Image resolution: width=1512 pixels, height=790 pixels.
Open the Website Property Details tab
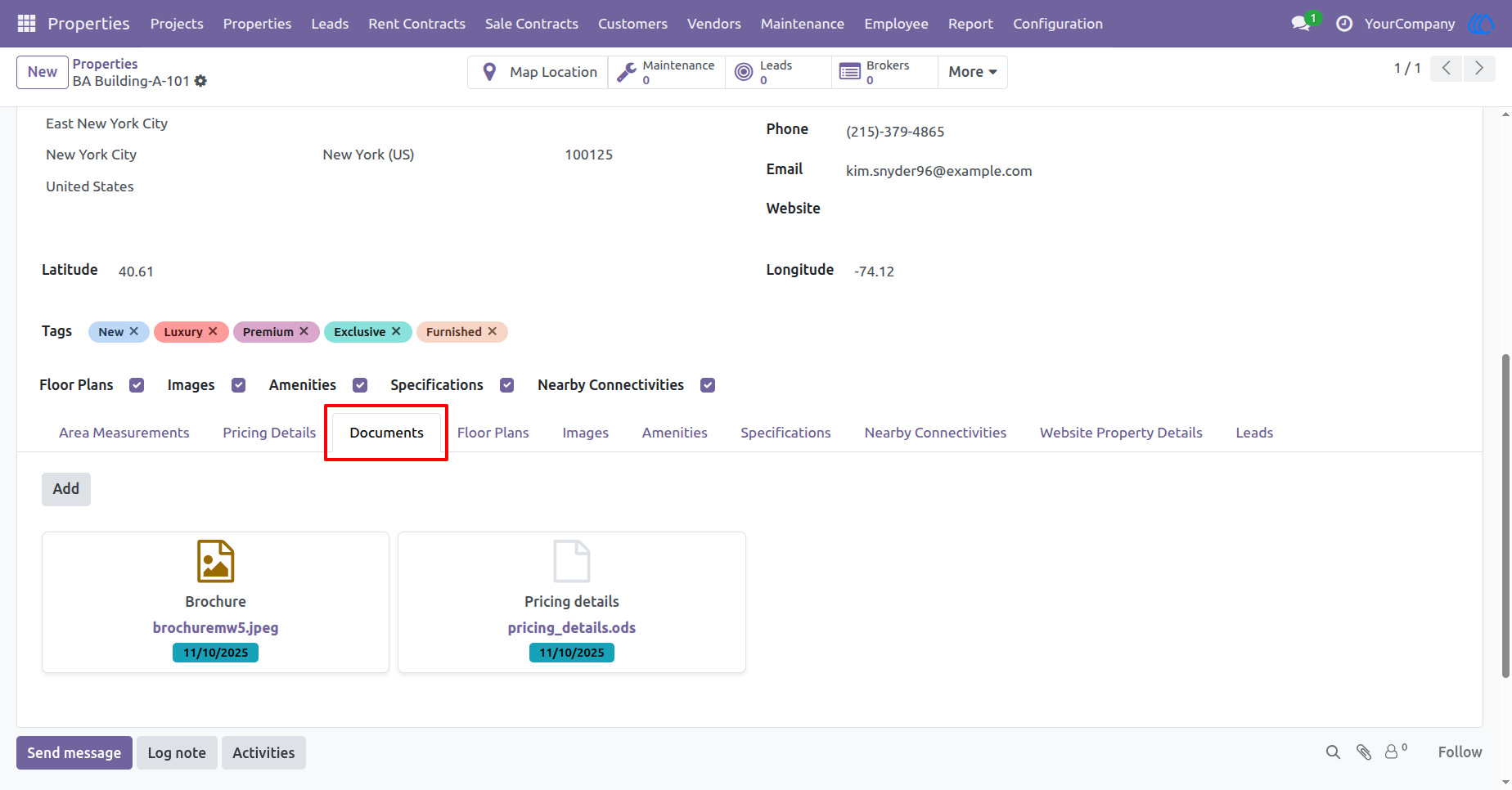1121,433
